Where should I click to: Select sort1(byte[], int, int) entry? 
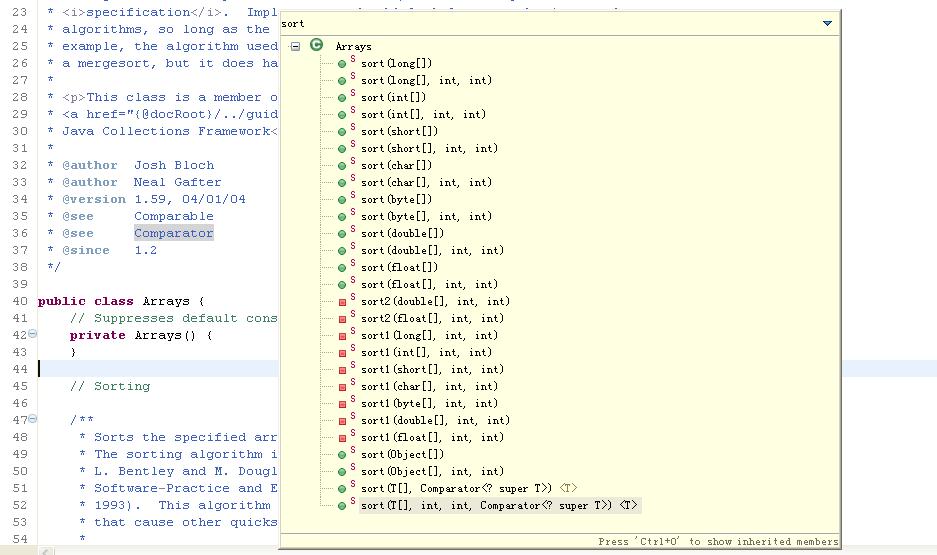[x=427, y=404]
